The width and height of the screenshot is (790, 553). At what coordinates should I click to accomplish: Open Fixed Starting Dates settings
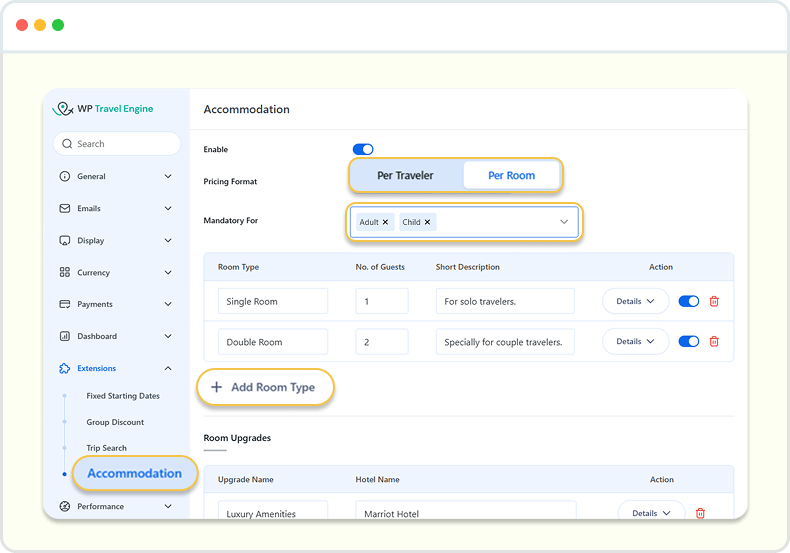click(123, 396)
